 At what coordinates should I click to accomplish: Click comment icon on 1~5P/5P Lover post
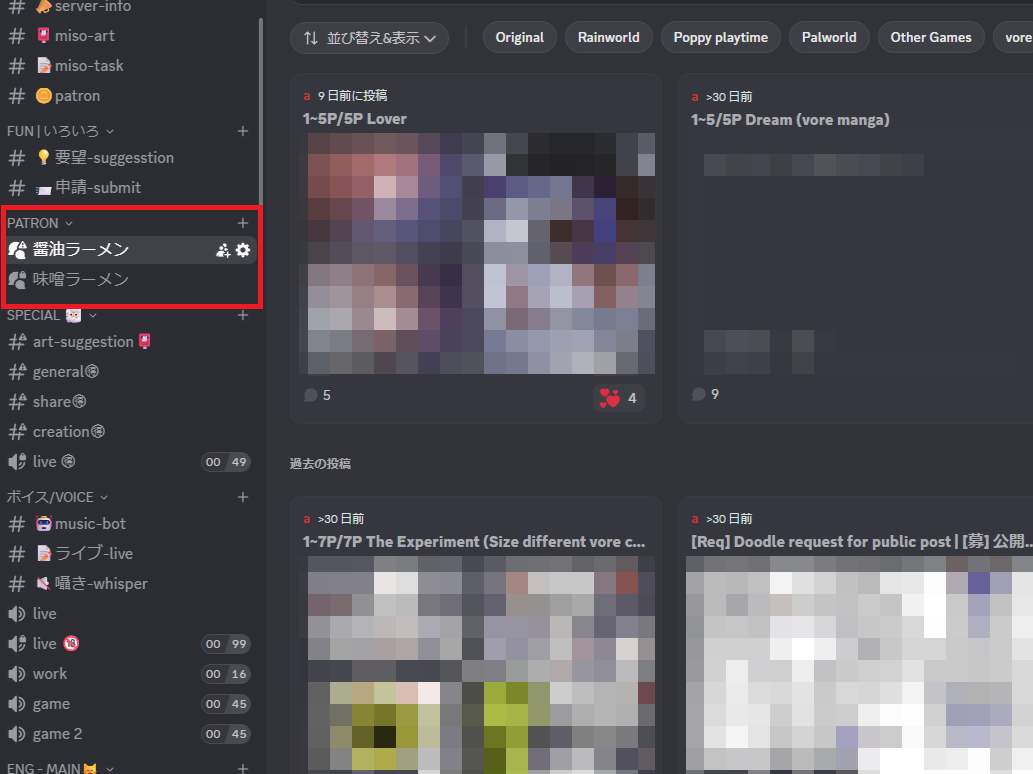click(311, 395)
